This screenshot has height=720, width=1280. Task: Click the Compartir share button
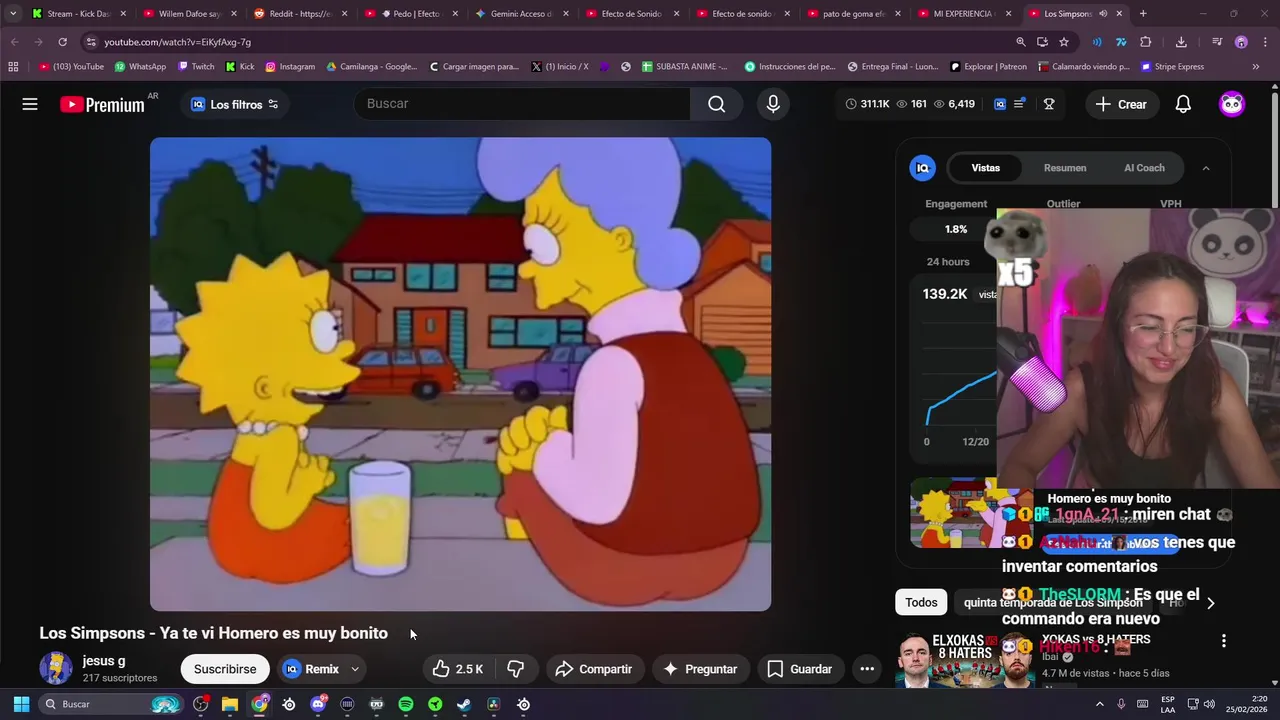[x=594, y=669]
